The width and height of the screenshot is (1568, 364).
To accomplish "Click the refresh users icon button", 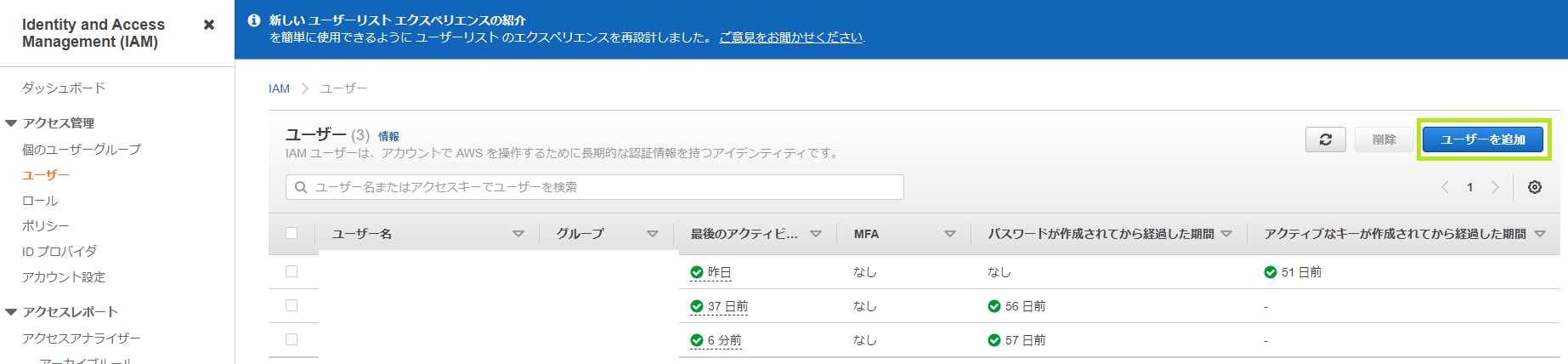I will [x=1325, y=139].
